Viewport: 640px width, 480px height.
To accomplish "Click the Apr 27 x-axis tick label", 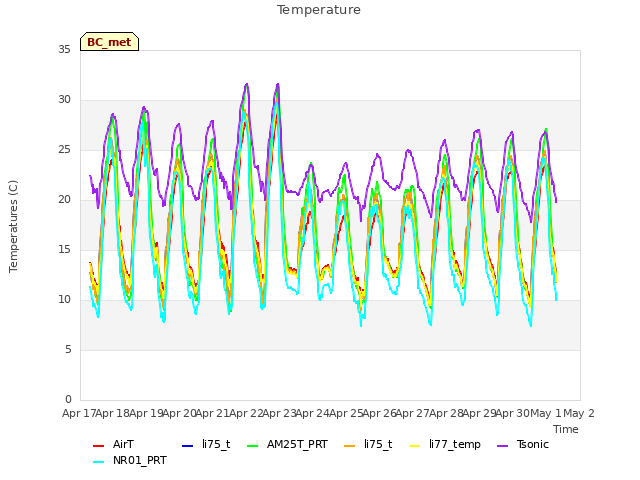I will tap(413, 413).
